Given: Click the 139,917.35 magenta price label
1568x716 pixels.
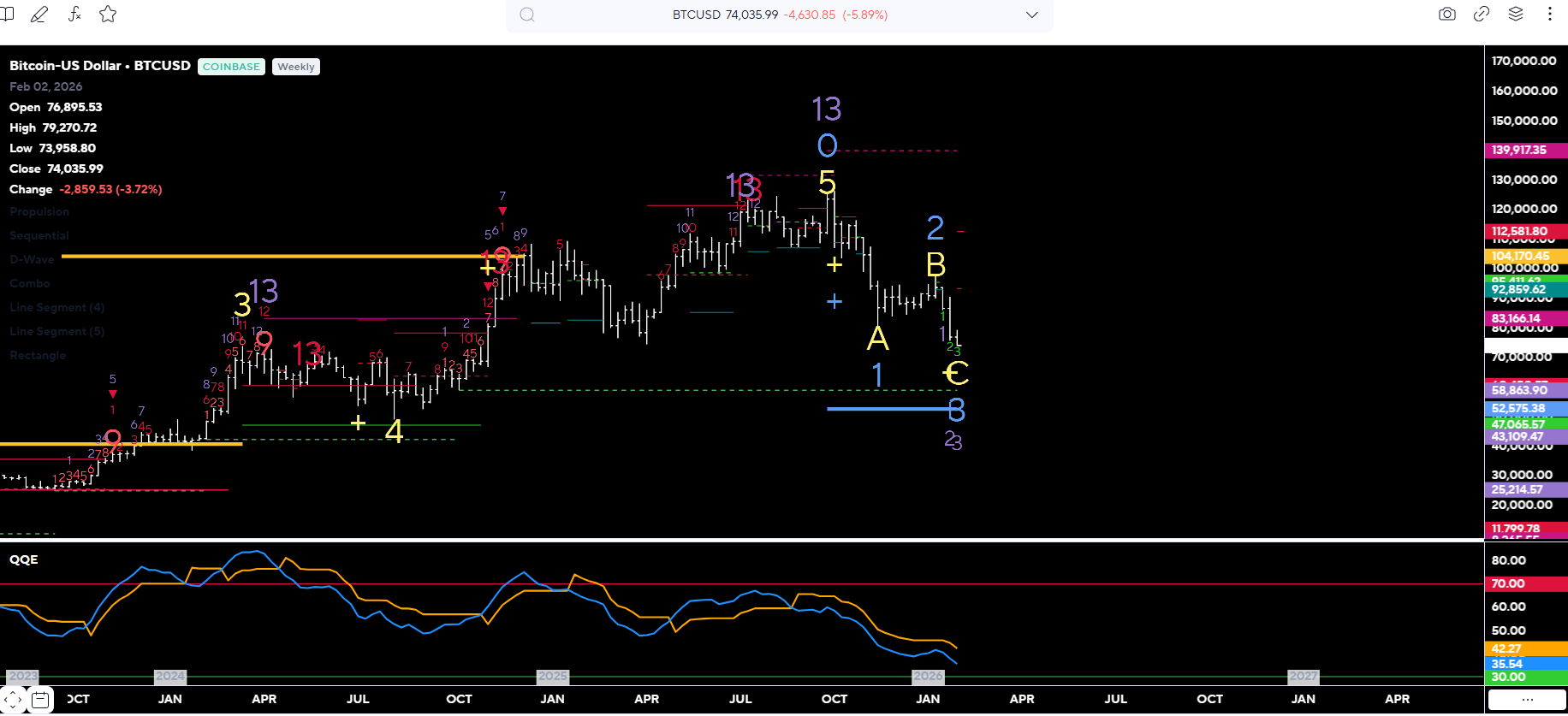Looking at the screenshot, I should [x=1519, y=151].
